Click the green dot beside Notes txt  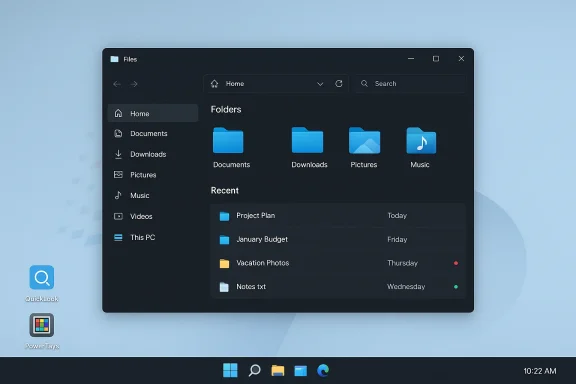pos(456,287)
